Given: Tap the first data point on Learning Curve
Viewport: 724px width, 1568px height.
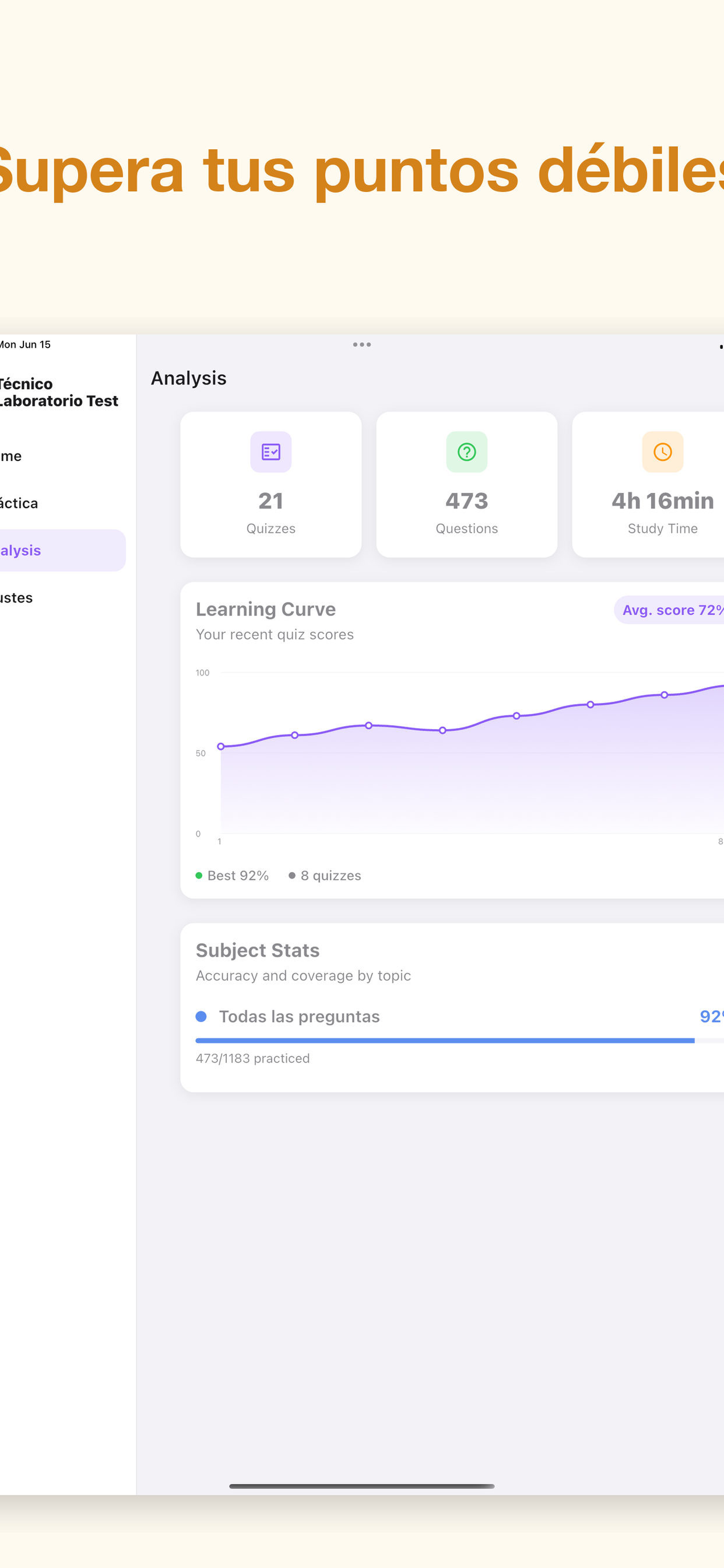Looking at the screenshot, I should [221, 746].
